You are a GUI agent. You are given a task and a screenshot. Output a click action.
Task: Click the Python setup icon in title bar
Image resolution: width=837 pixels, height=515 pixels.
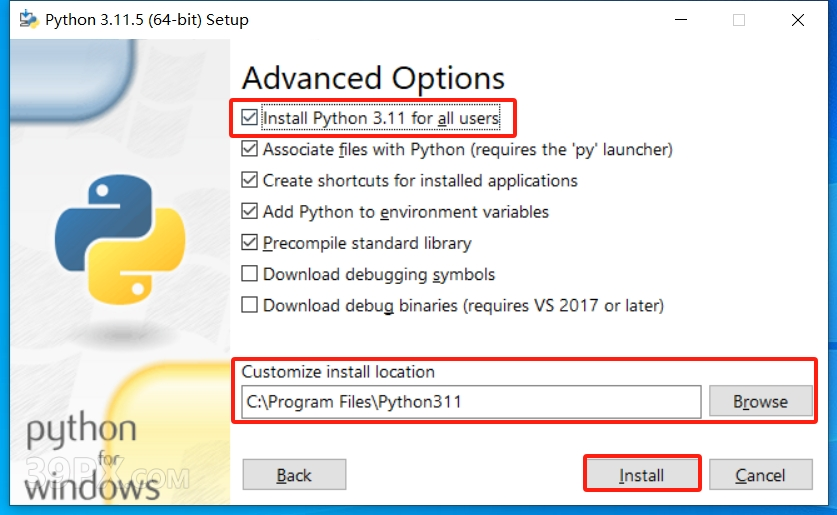[29, 19]
